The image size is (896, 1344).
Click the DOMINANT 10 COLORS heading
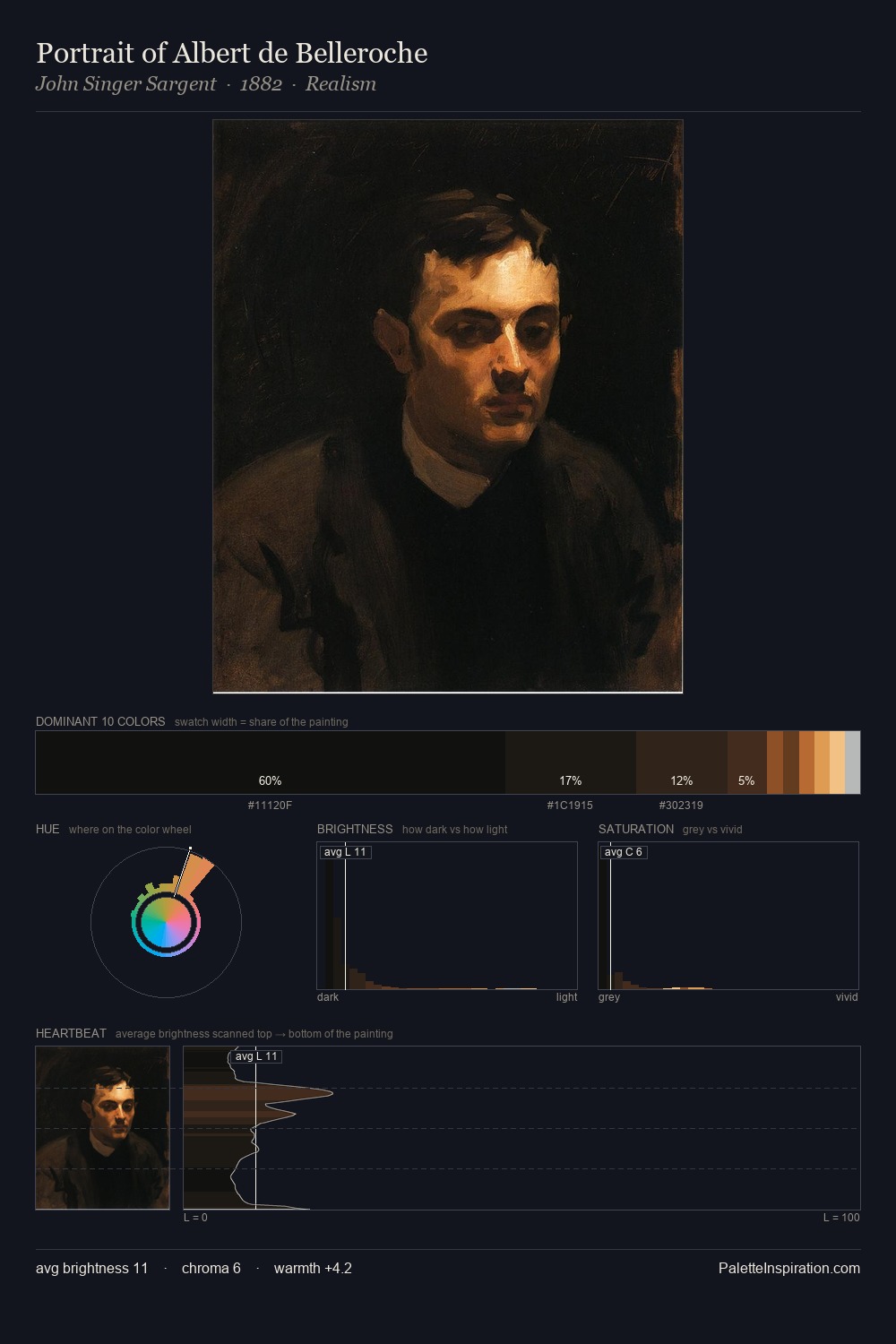tap(100, 721)
